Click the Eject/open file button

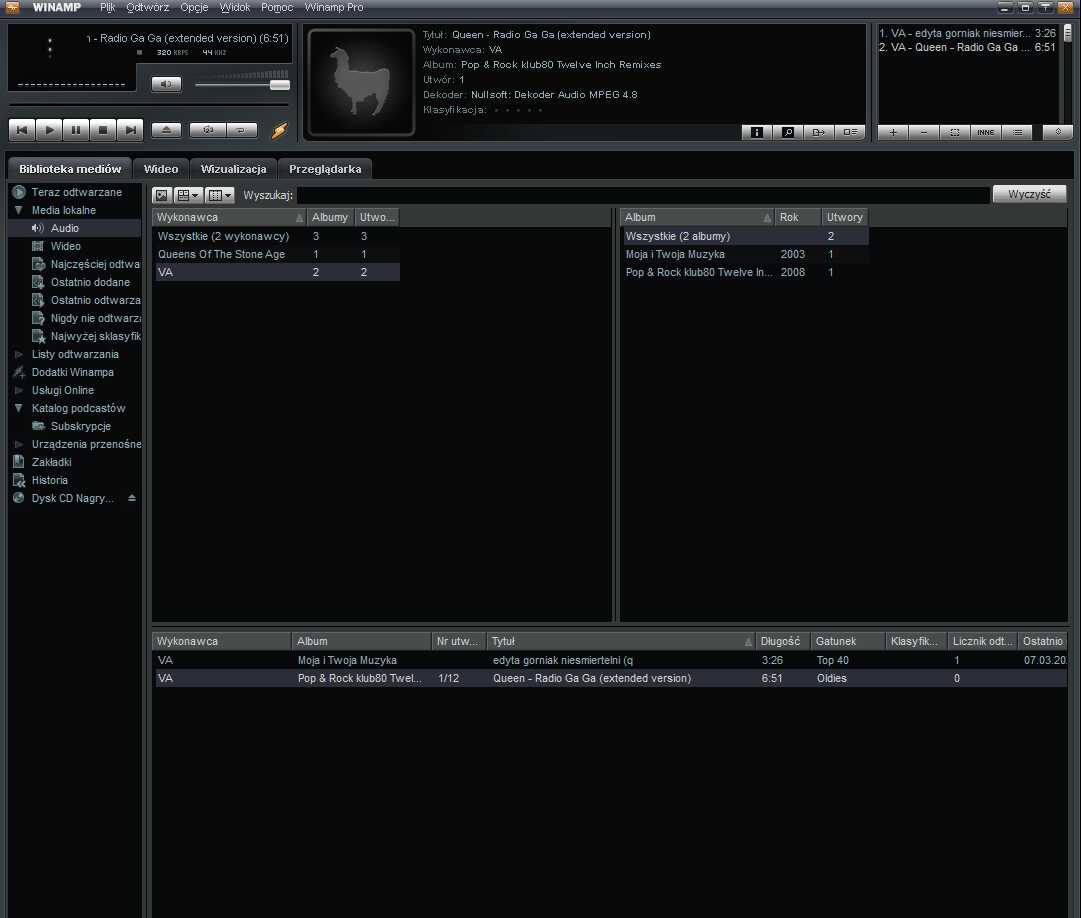point(166,130)
